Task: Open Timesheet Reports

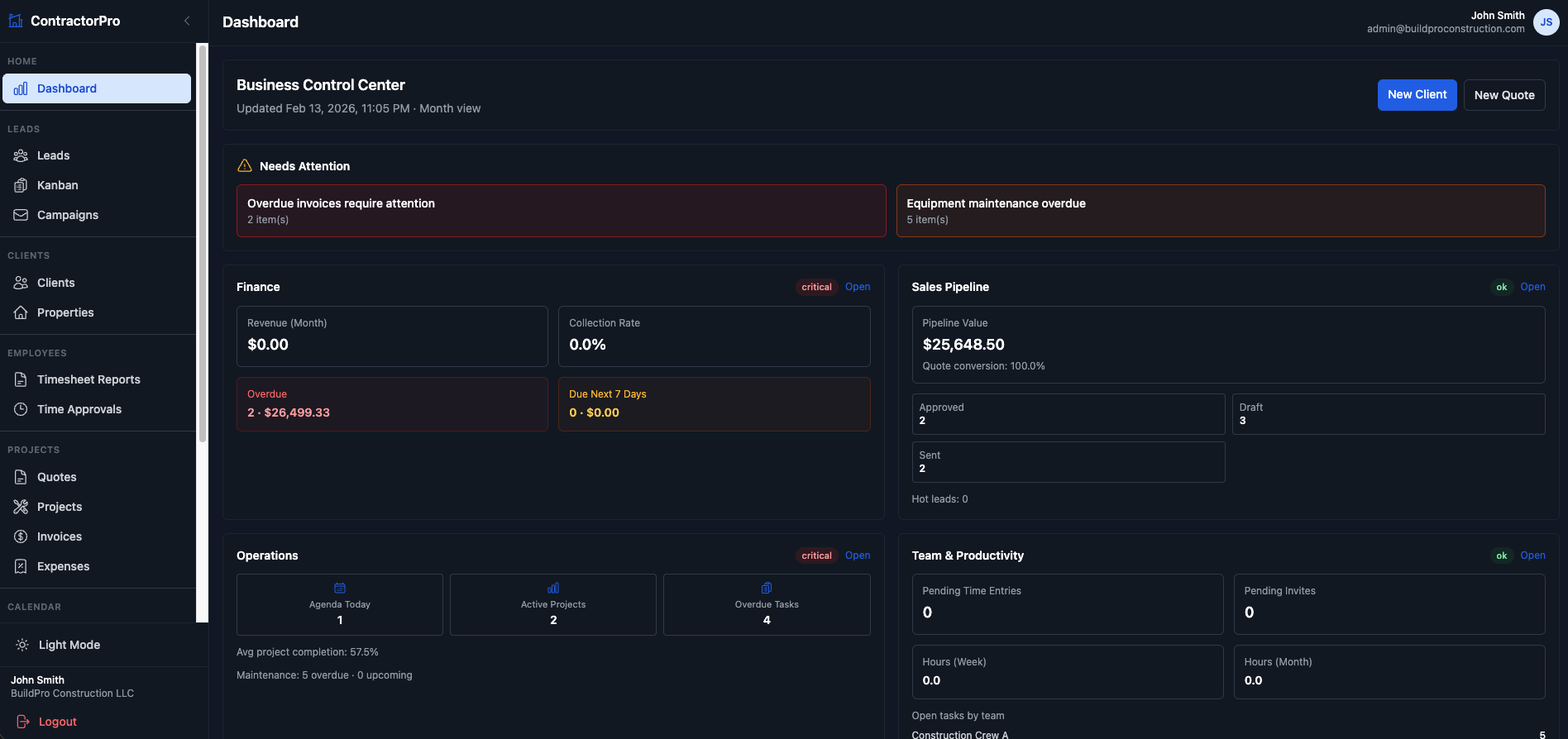Action: tap(97, 379)
